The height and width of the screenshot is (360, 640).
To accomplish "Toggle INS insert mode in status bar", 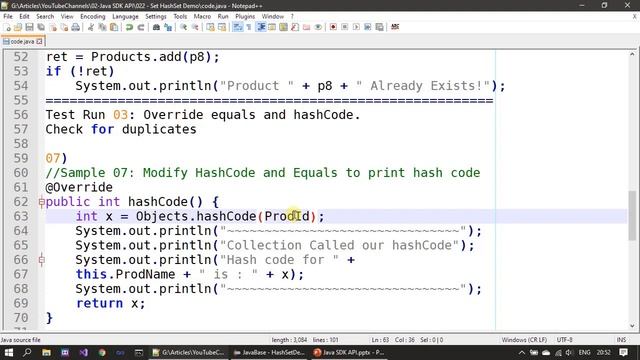I will coord(621,340).
